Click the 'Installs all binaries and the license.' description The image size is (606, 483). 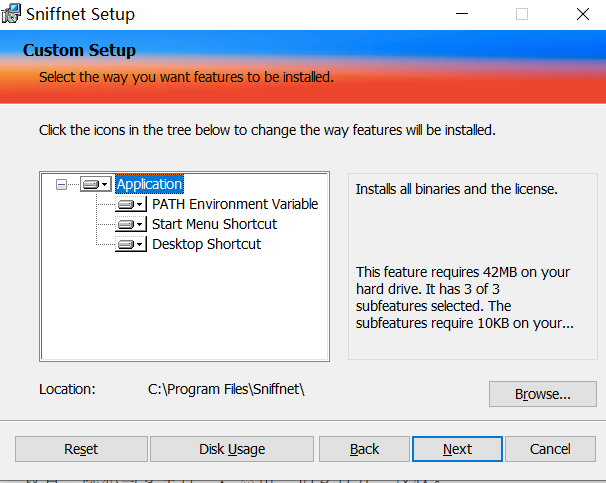coord(456,189)
